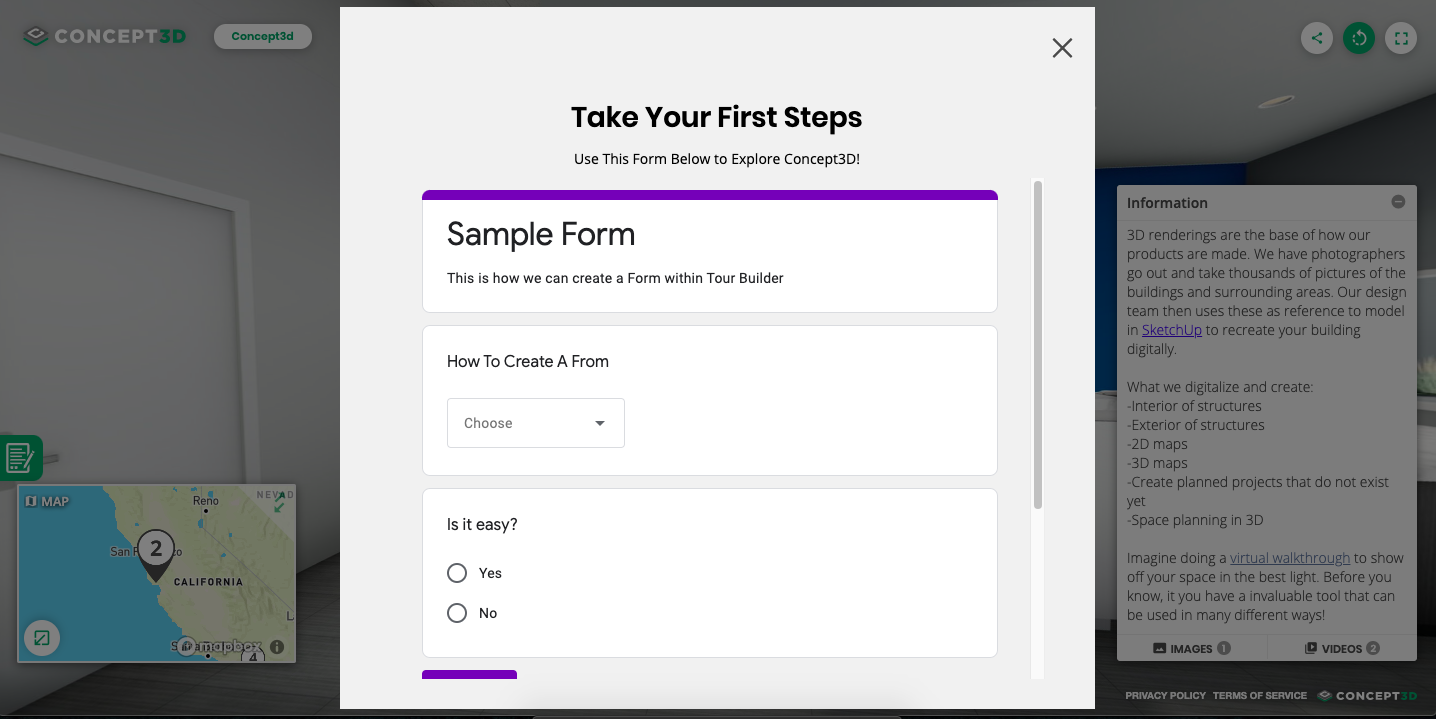Open the green form icon on left edge
1436x719 pixels.
(20, 458)
